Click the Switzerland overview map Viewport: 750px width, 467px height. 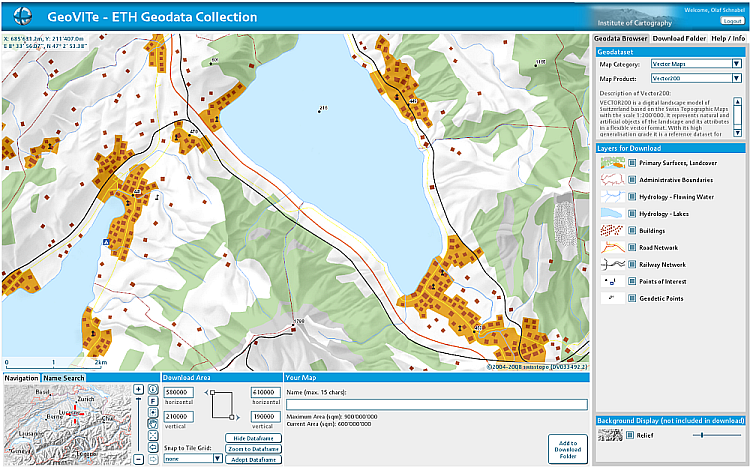tap(67, 424)
